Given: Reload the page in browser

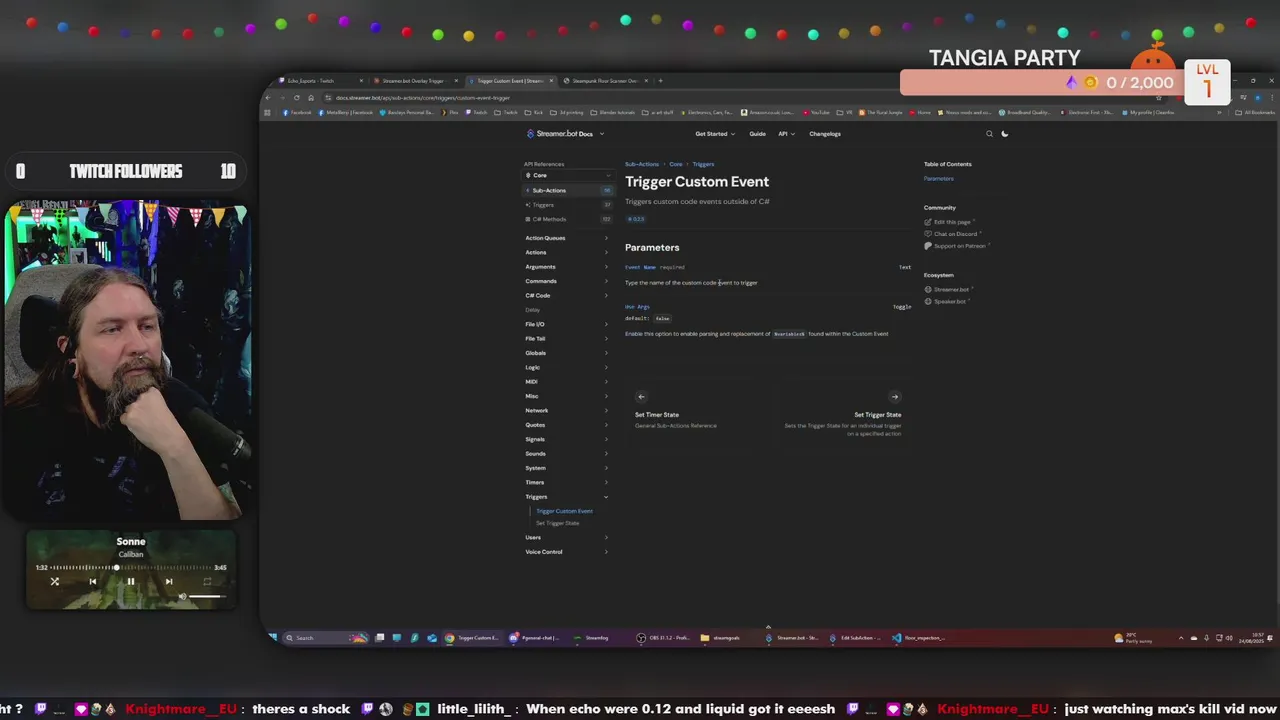Looking at the screenshot, I should tap(296, 98).
